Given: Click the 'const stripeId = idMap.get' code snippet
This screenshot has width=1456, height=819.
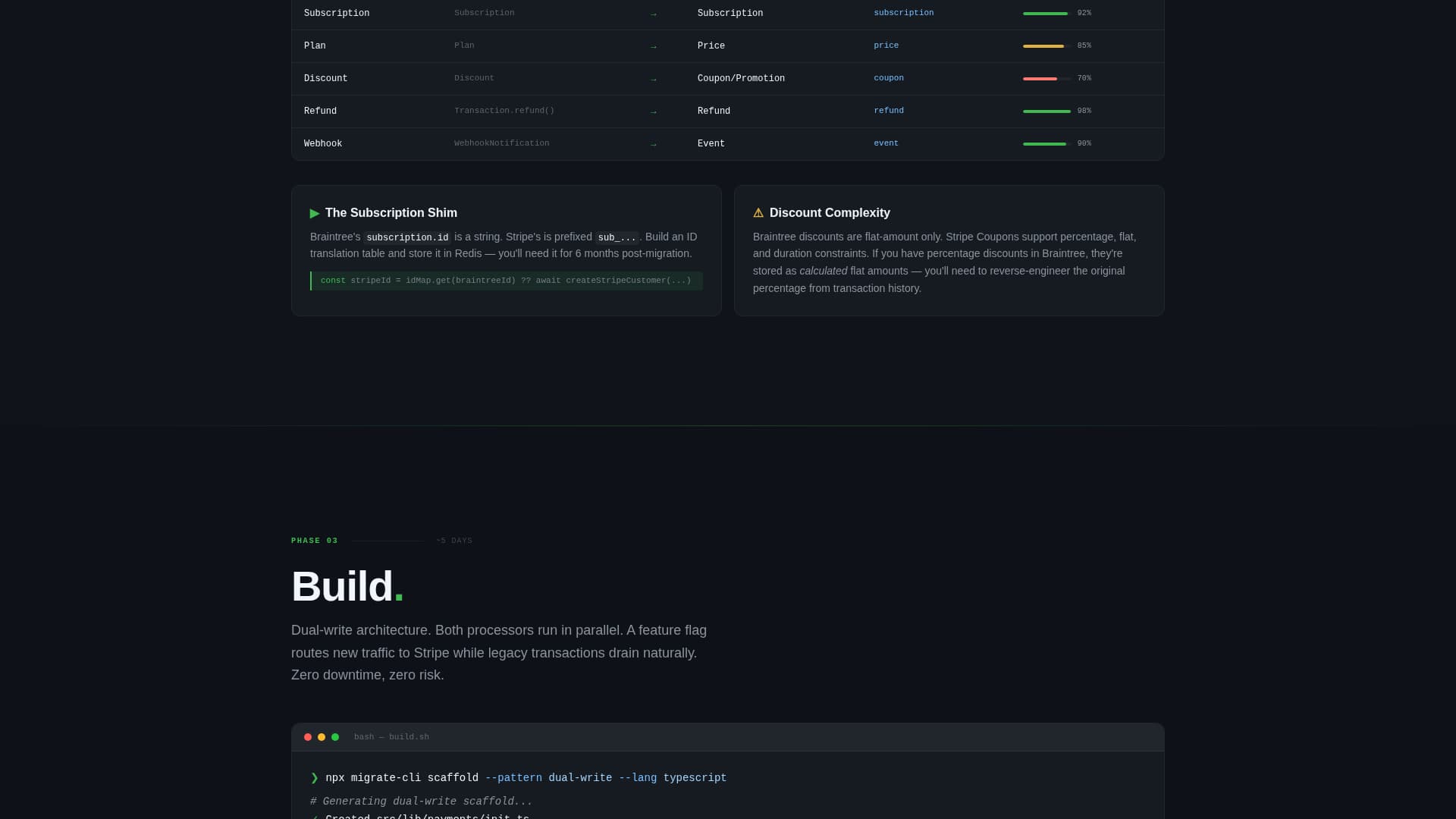Looking at the screenshot, I should (x=507, y=281).
